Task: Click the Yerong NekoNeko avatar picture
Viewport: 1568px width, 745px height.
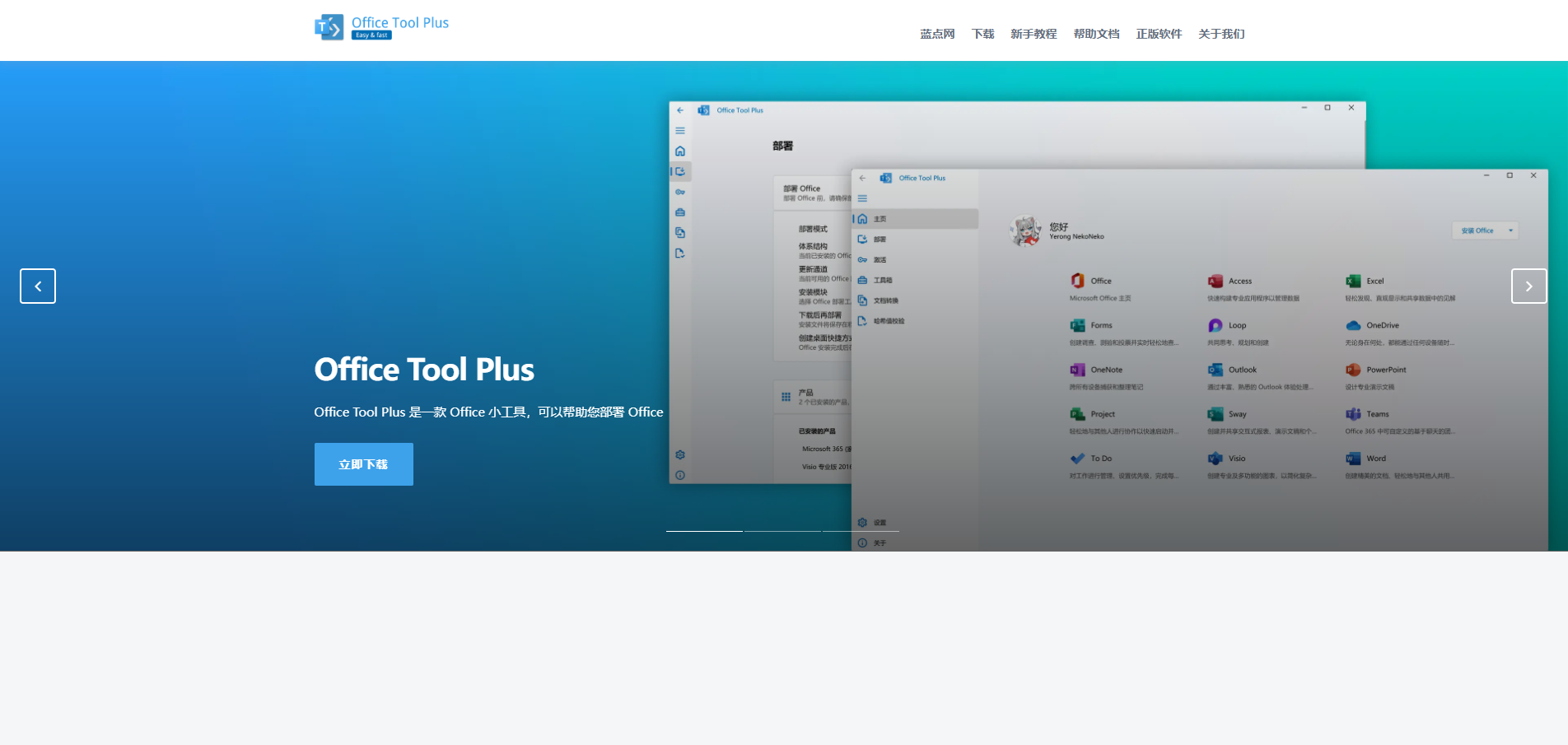Action: (1026, 231)
